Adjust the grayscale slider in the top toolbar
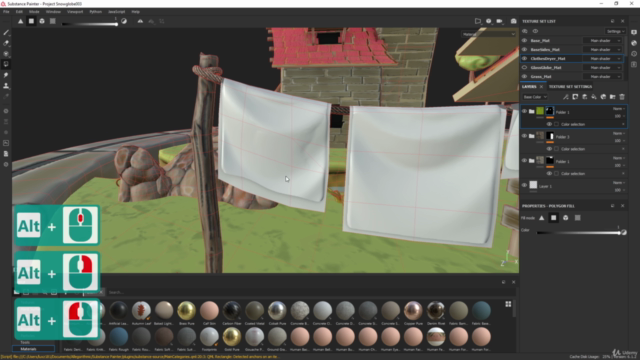Image resolution: width=640 pixels, height=360 pixels. [x=89, y=24]
